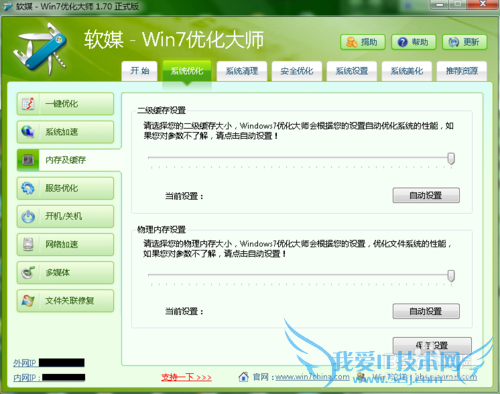Click the 物理内存 slider thumb
This screenshot has height=394, width=500.
tap(451, 276)
